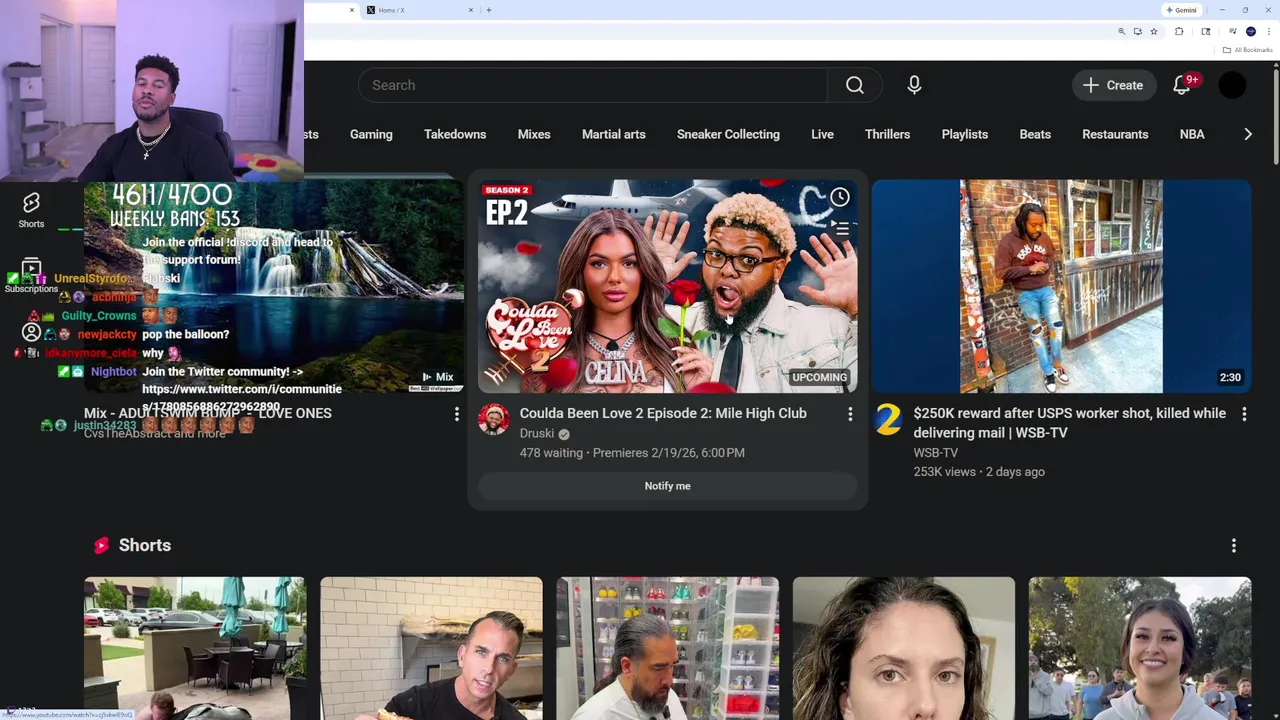This screenshot has height=720, width=1280.
Task: Open Coulda Been Love 2 Episode 2 title
Action: 663,413
